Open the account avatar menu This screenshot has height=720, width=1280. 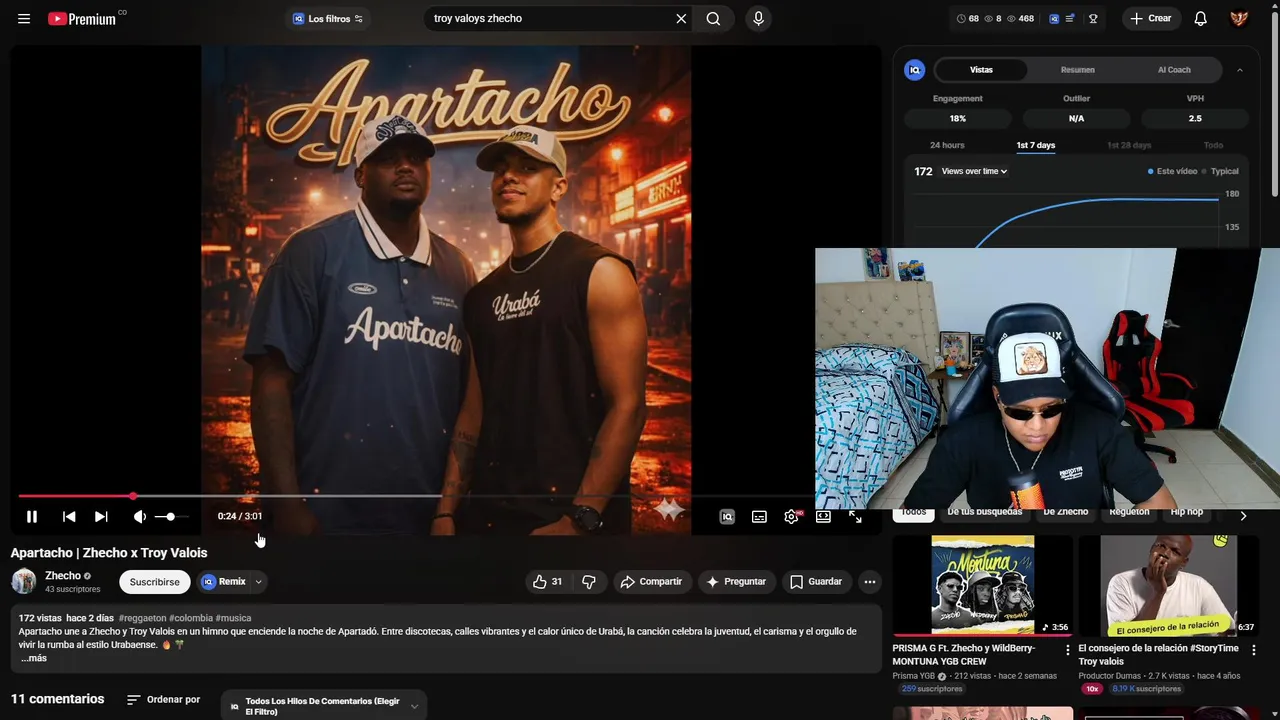(x=1239, y=18)
